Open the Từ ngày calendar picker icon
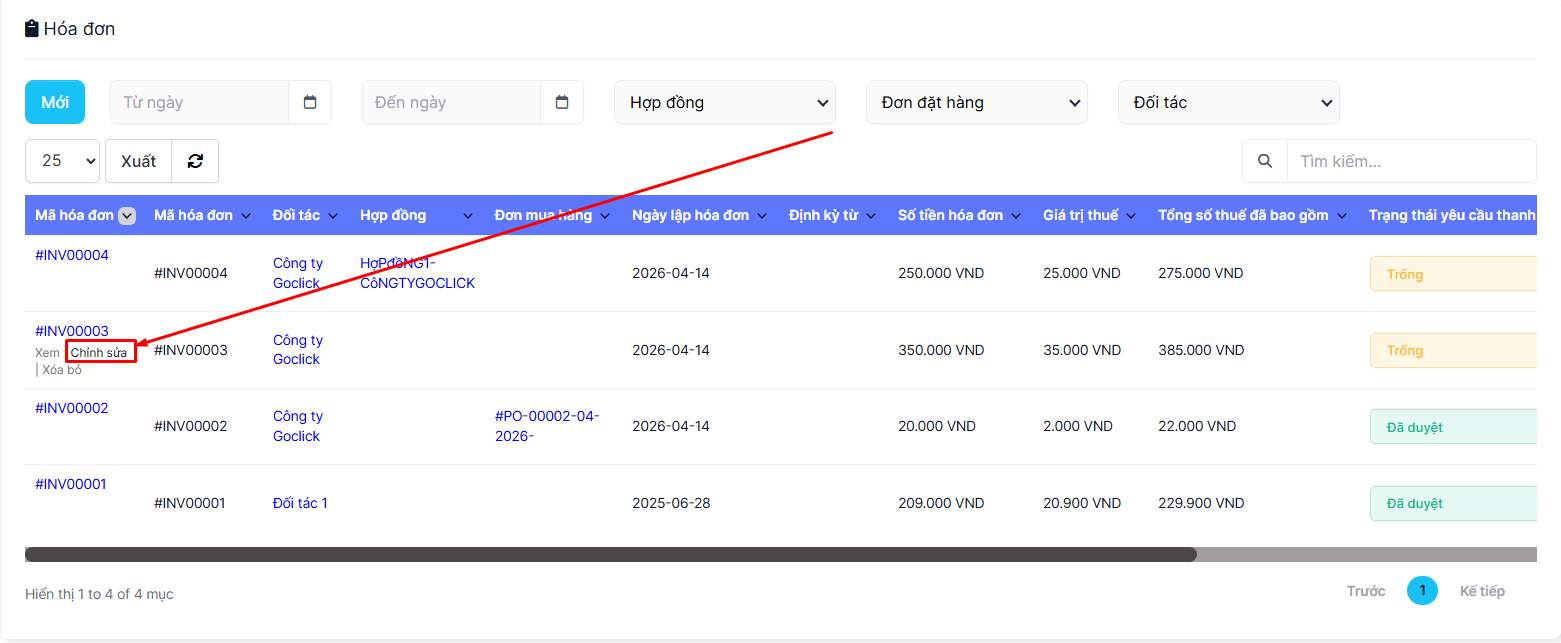Image resolution: width=1561 pixels, height=643 pixels. [x=310, y=102]
